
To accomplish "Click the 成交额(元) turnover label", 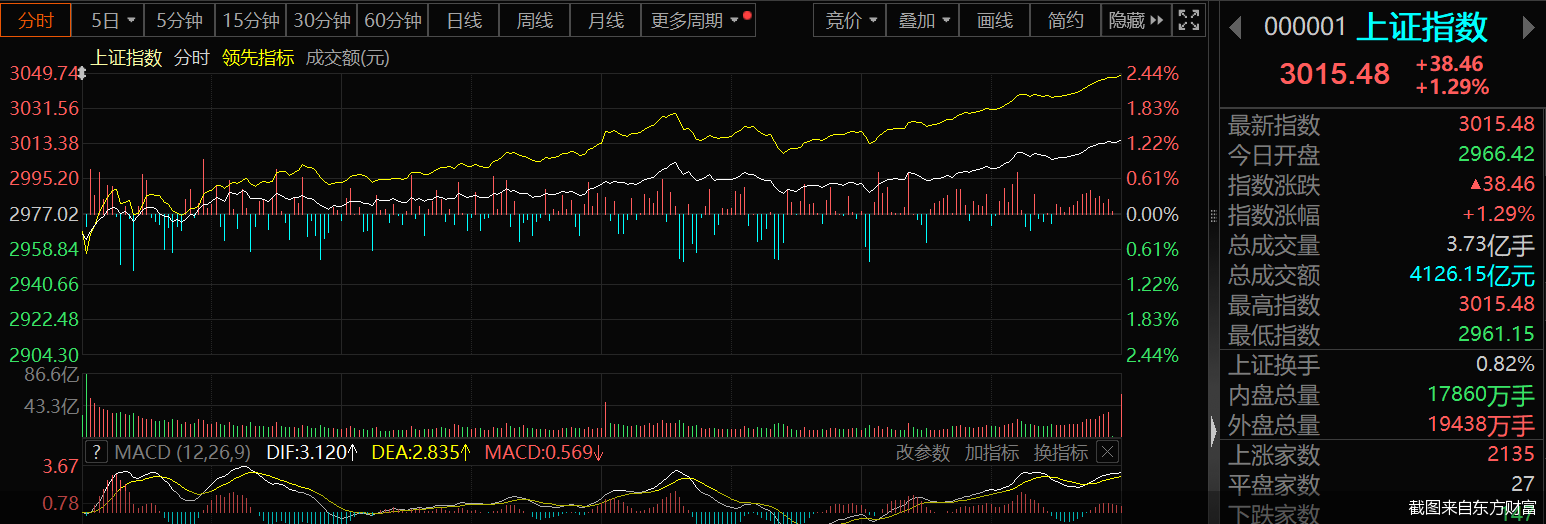I will pos(347,58).
